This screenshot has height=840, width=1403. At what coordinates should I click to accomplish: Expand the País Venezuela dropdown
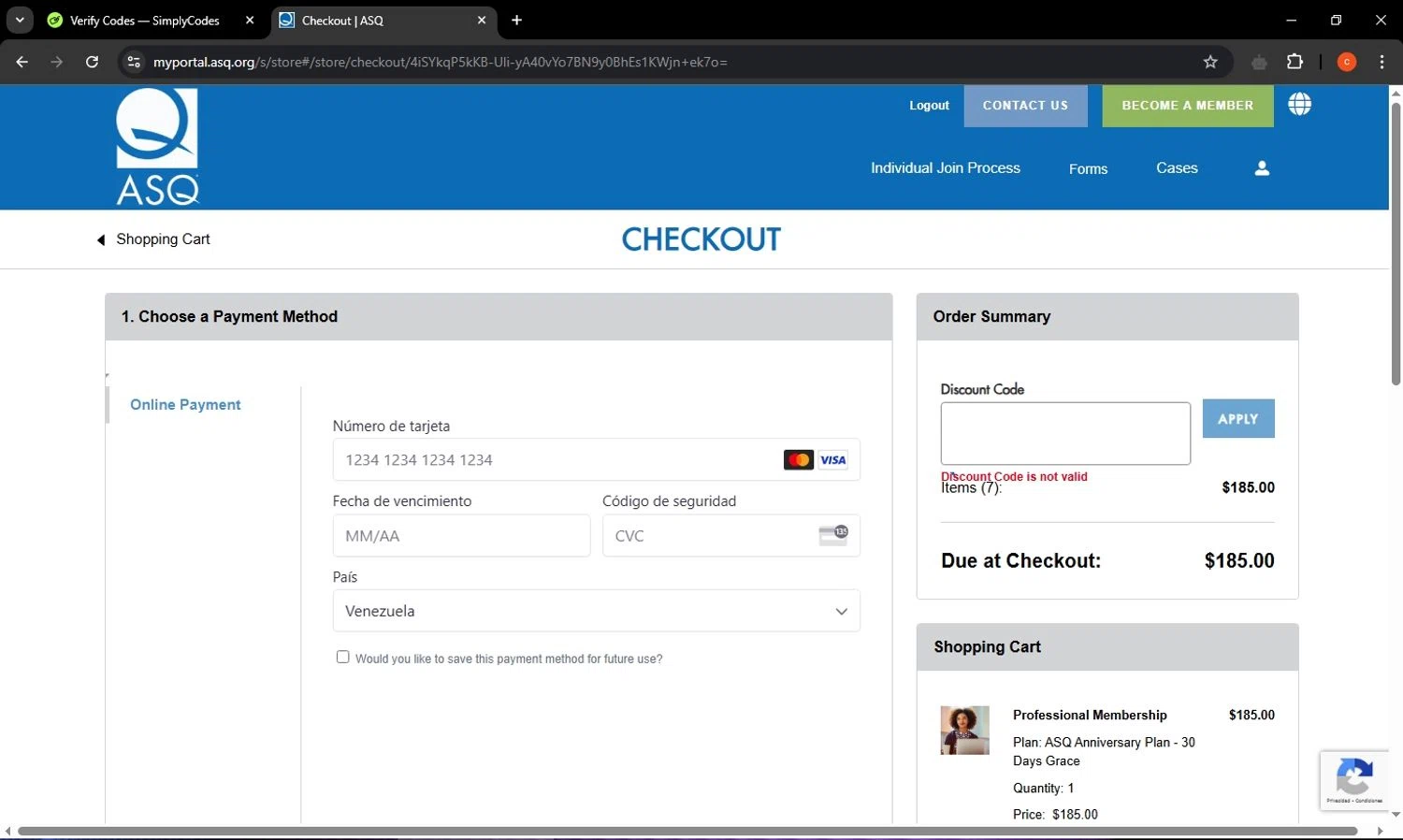tap(596, 611)
